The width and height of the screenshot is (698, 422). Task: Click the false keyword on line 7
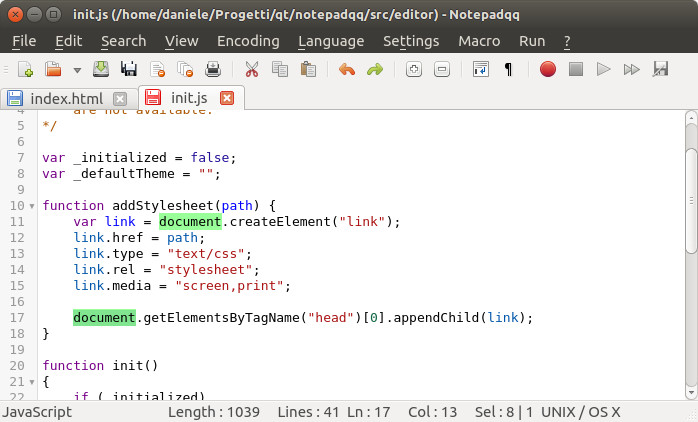210,158
